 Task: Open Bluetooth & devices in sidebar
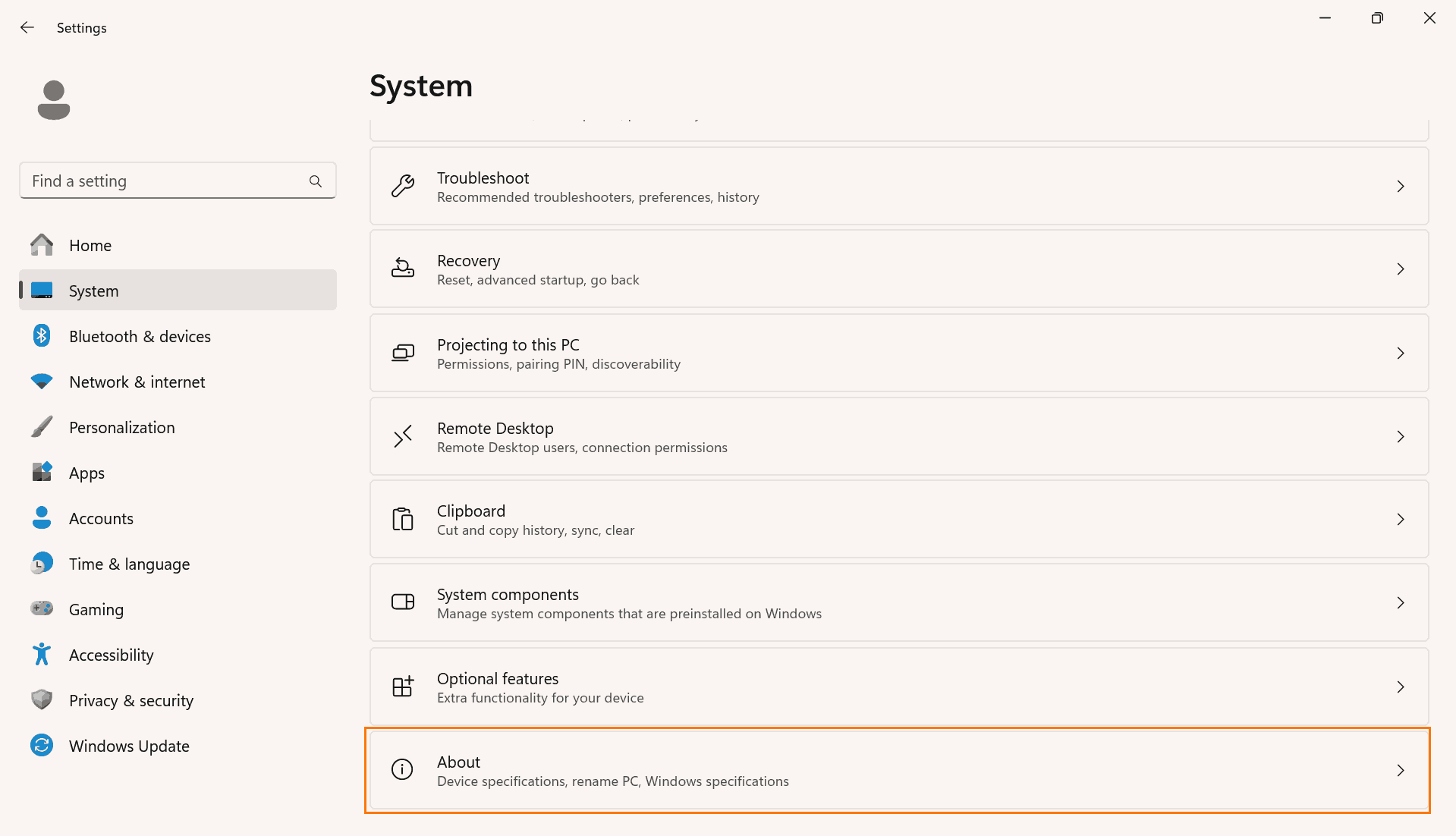click(140, 336)
